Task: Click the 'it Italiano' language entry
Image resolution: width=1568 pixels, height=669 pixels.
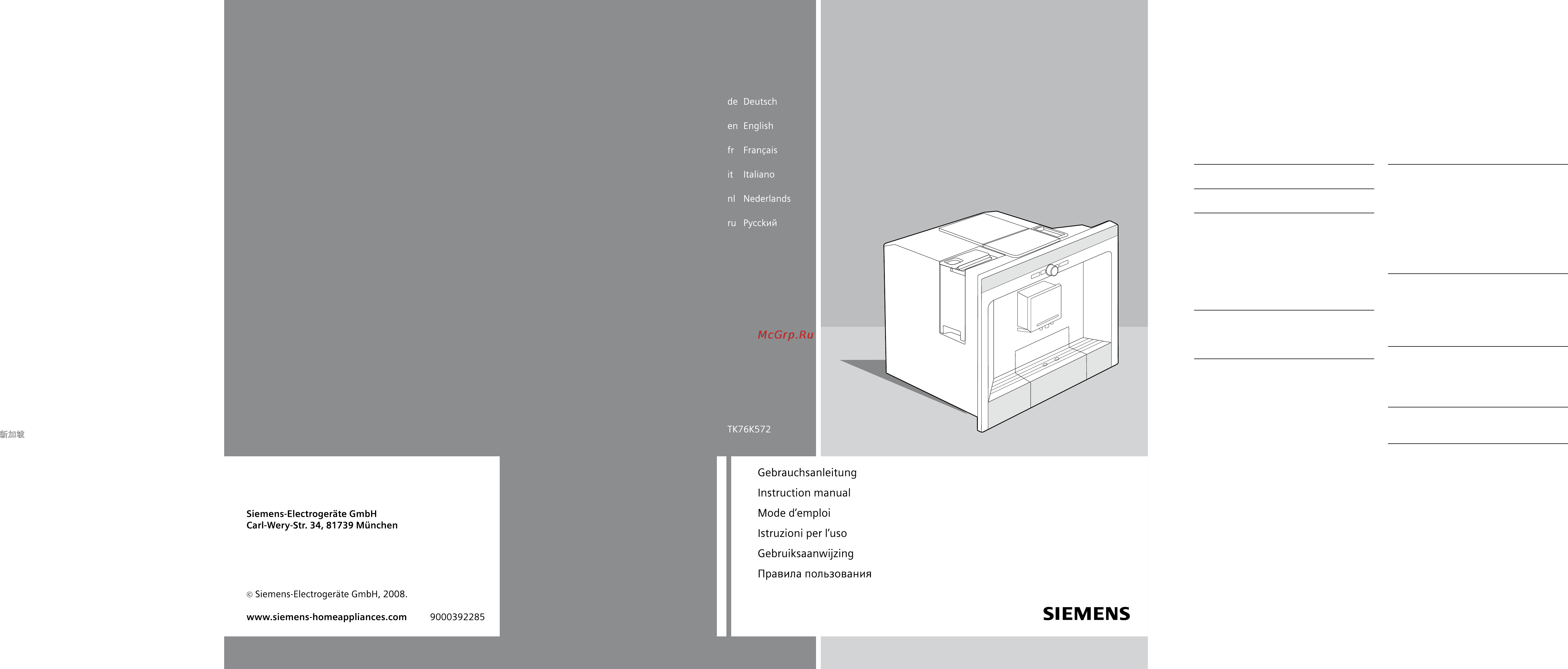Action: point(751,175)
